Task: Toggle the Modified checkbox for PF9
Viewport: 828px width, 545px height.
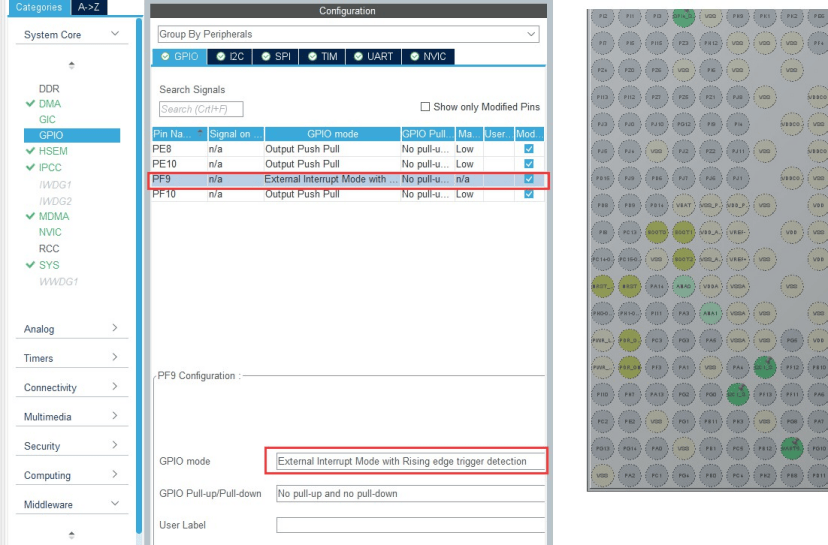Action: point(529,179)
